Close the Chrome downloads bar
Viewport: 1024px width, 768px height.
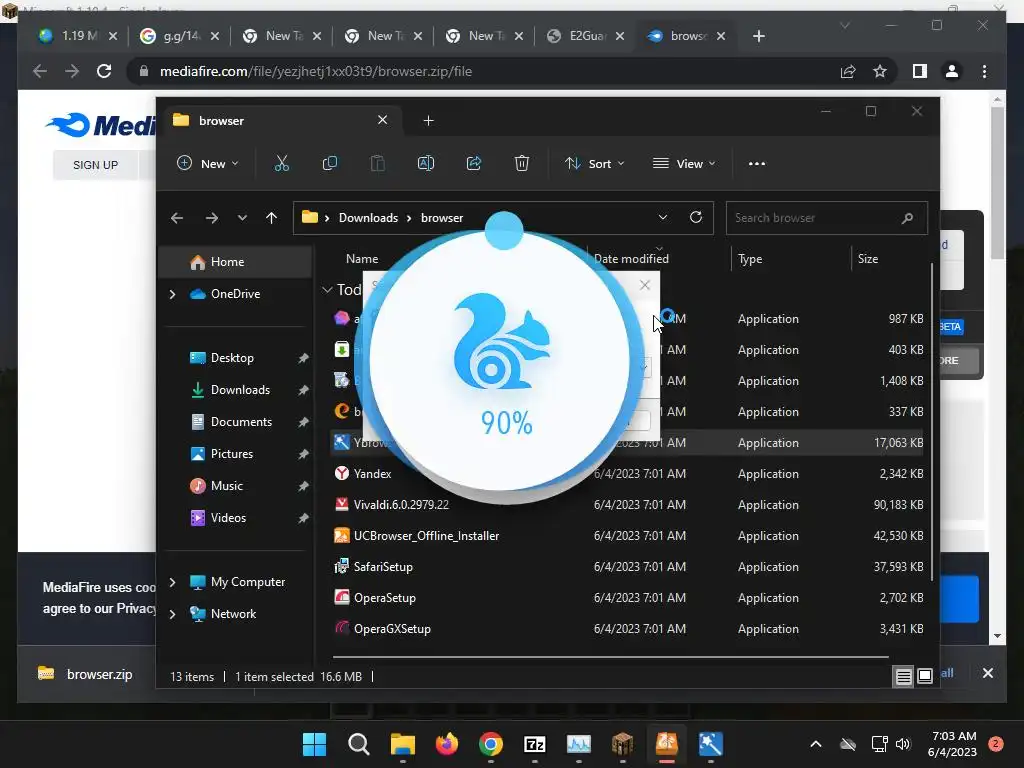[x=987, y=673]
